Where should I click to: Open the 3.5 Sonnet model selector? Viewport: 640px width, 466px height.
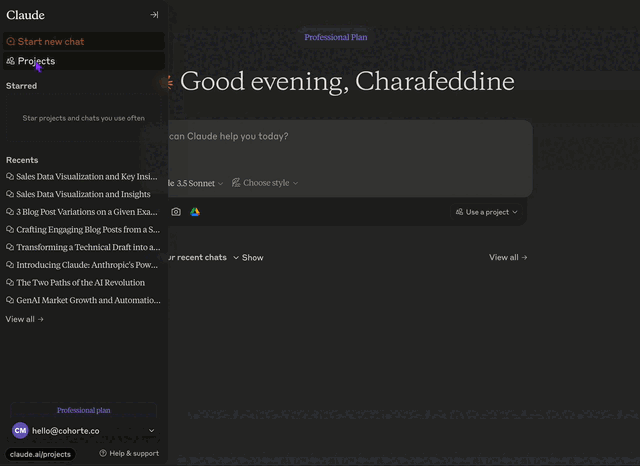coord(196,183)
